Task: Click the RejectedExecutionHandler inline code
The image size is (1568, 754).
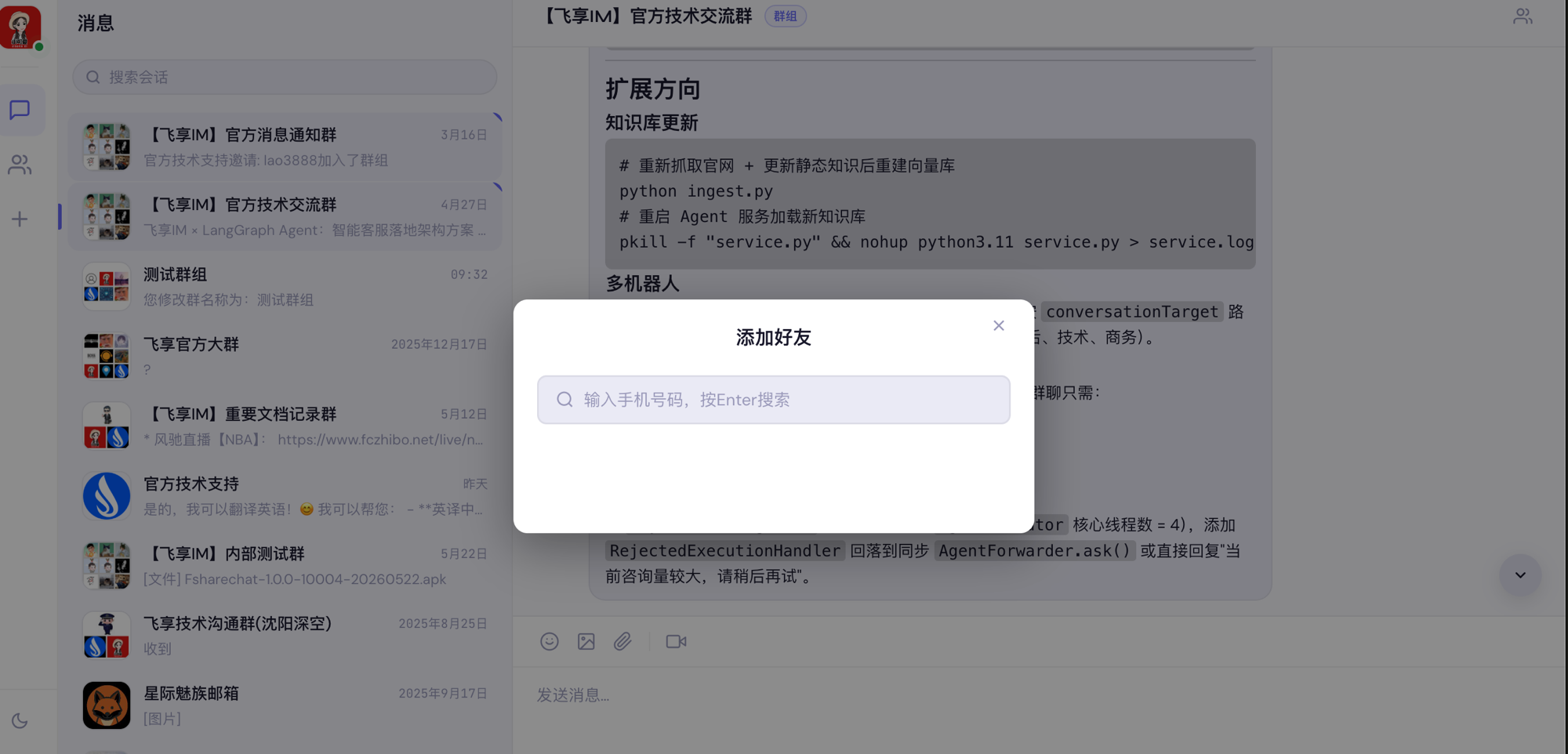Action: pyautogui.click(x=724, y=551)
